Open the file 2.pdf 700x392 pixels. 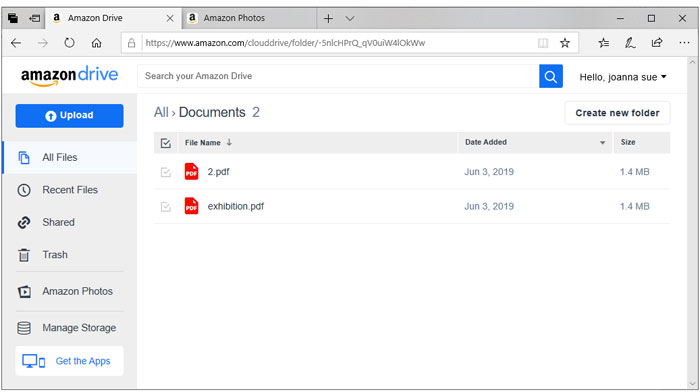pos(218,172)
